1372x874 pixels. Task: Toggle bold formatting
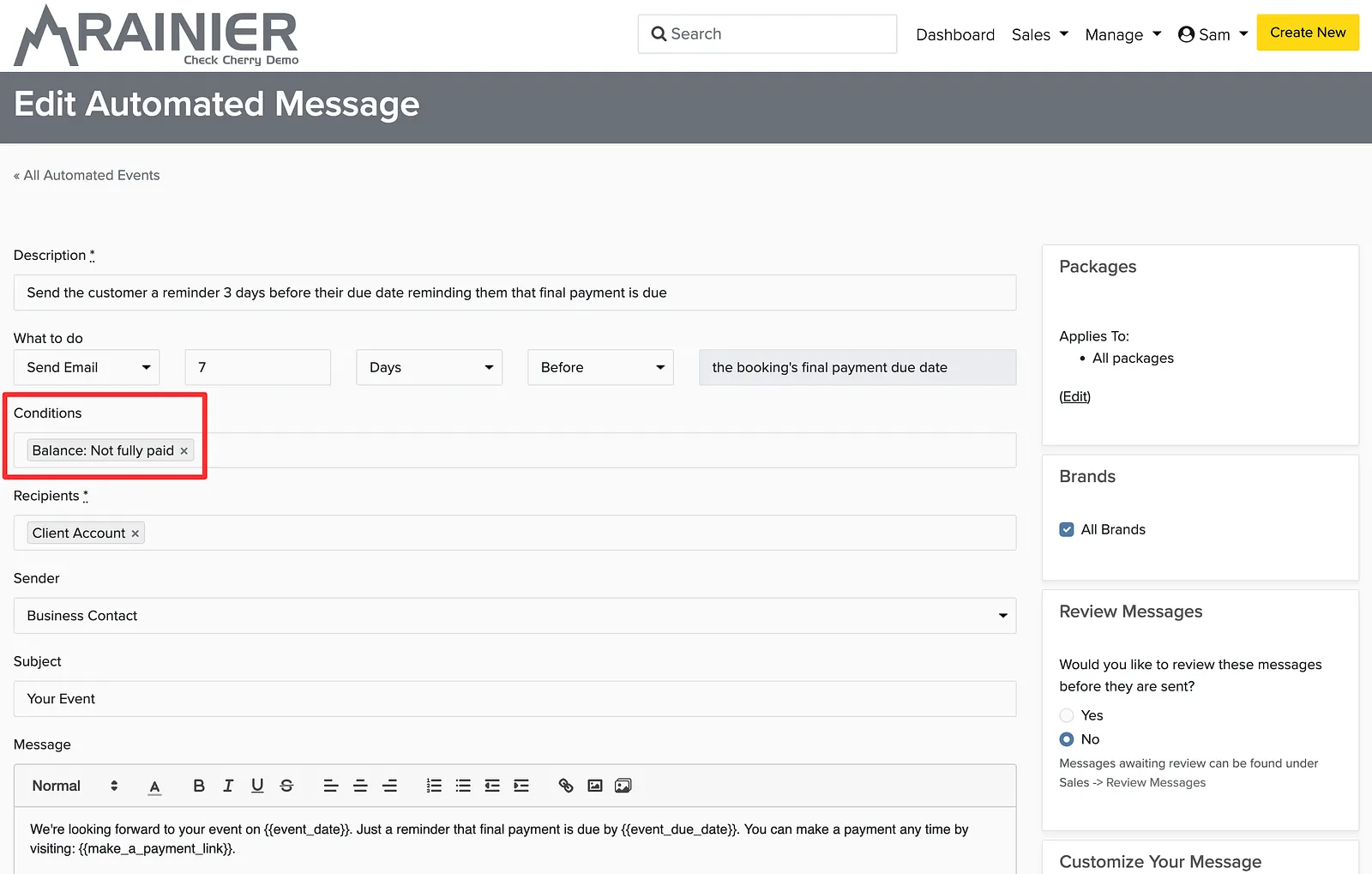(x=199, y=786)
